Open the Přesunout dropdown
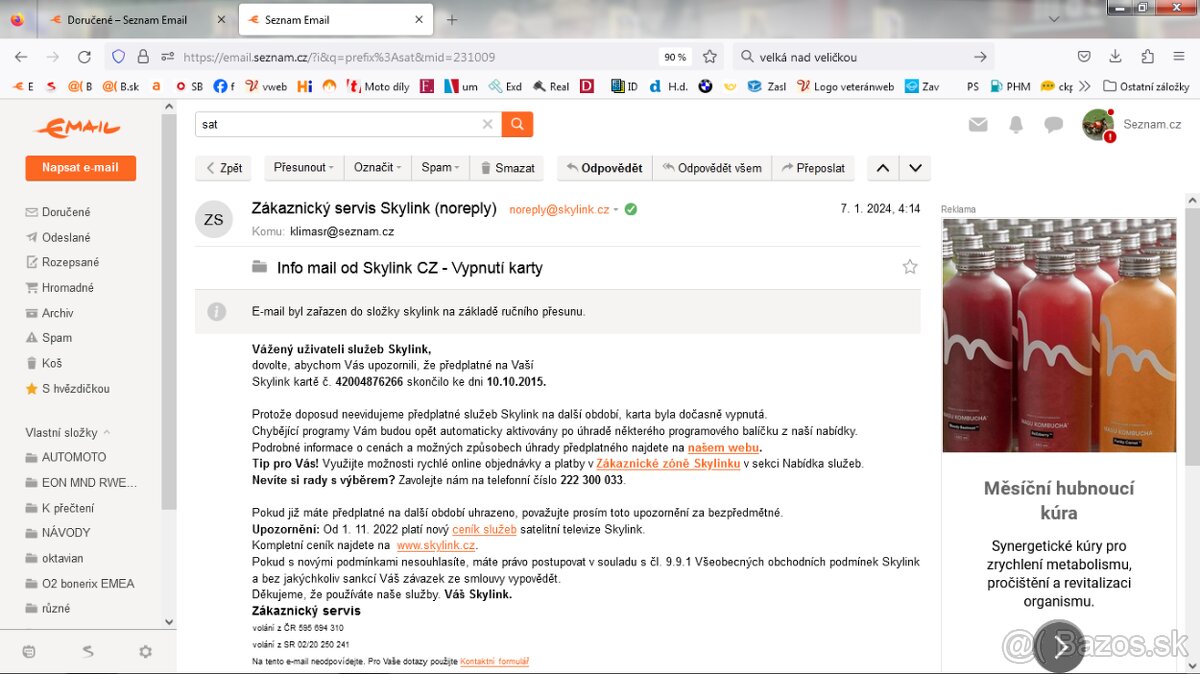This screenshot has height=674, width=1200. [x=304, y=168]
